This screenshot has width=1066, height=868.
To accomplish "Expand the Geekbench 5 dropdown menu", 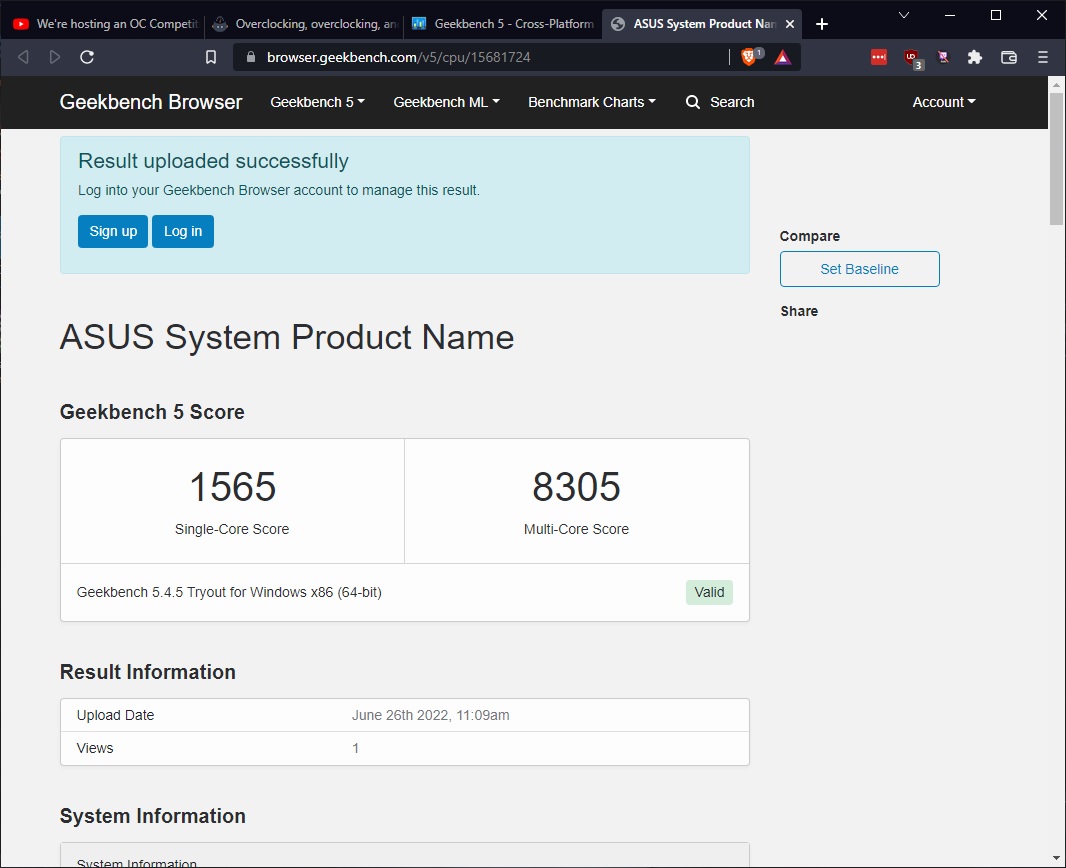I will (x=317, y=102).
